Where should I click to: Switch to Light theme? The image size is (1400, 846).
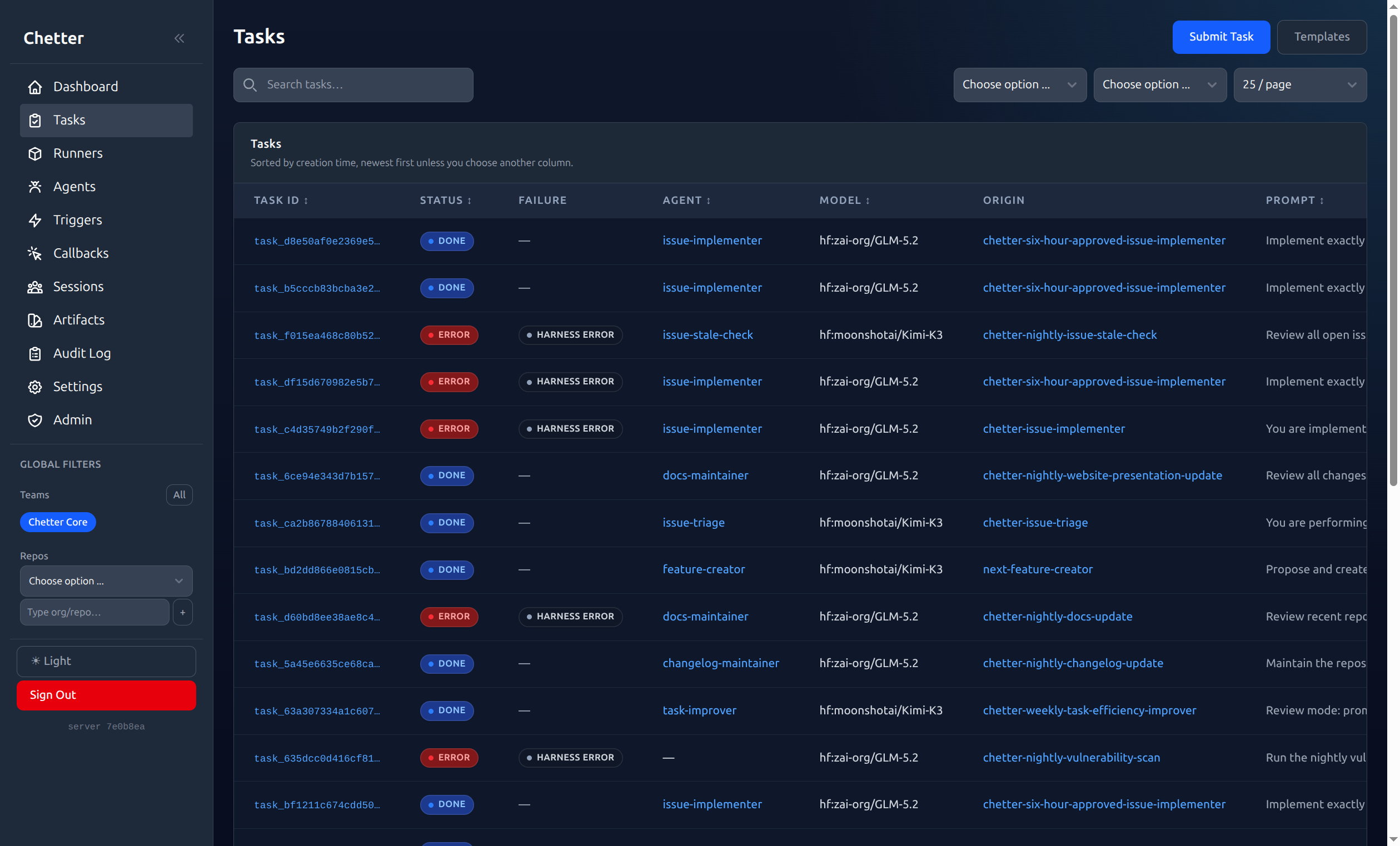coord(106,661)
